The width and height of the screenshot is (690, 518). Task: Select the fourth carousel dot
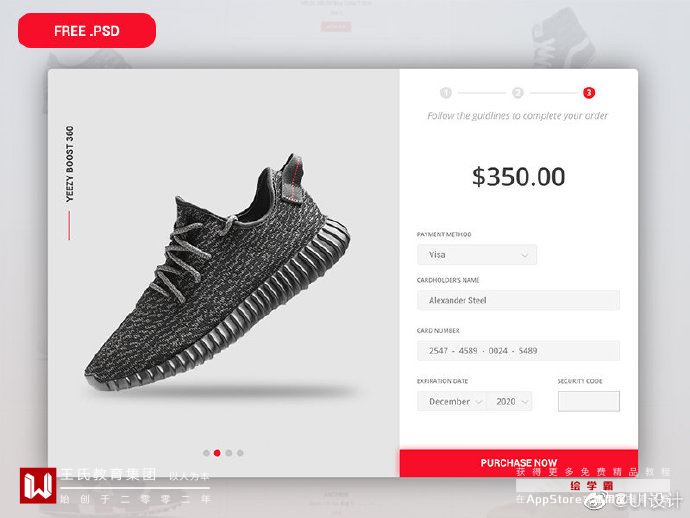(240, 453)
